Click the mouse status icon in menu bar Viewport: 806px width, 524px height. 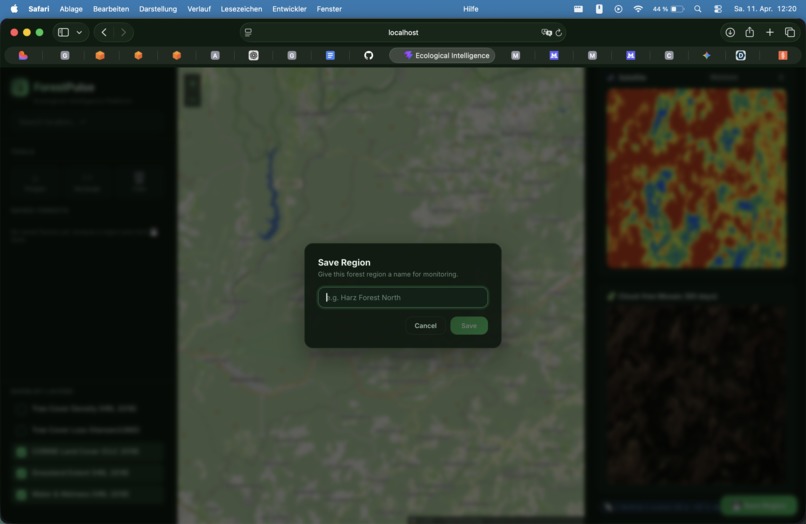point(599,9)
